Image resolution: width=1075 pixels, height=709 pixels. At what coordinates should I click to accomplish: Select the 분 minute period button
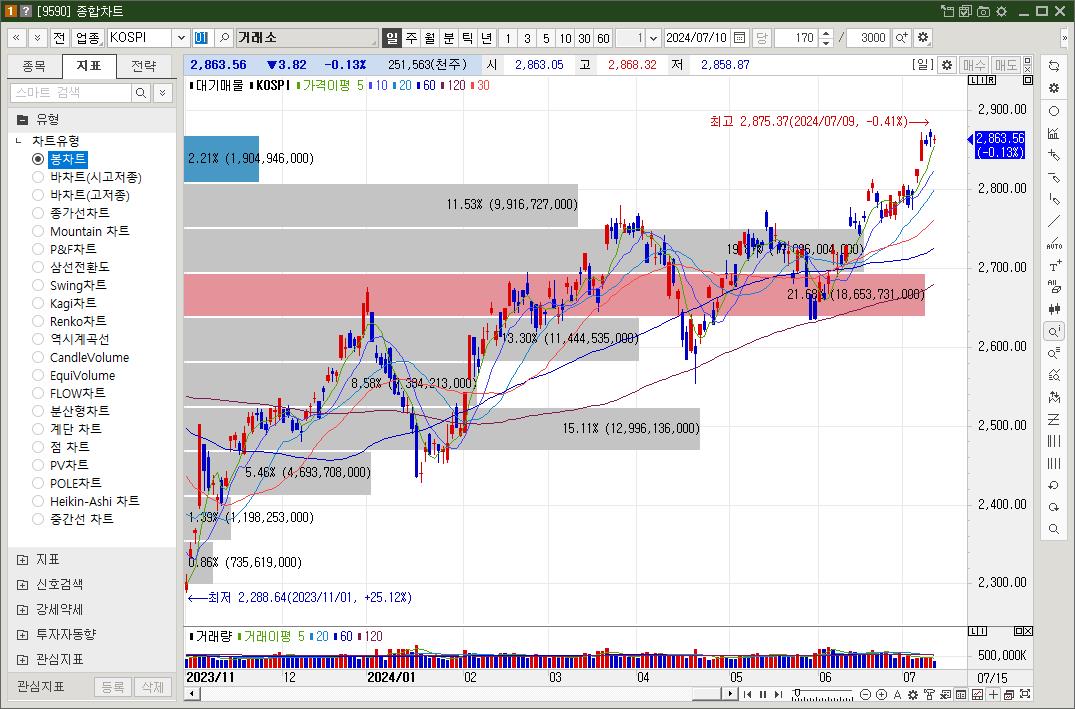[449, 38]
